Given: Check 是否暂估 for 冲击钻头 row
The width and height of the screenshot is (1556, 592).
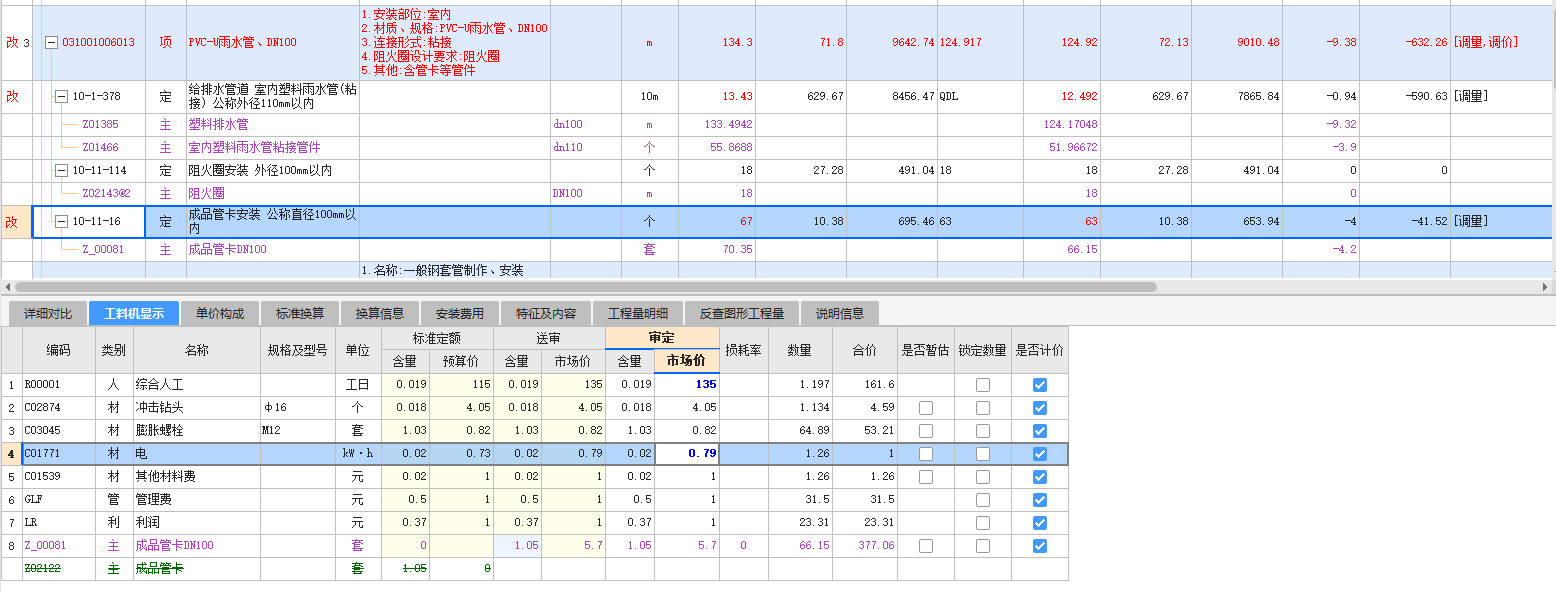Looking at the screenshot, I should click(925, 408).
